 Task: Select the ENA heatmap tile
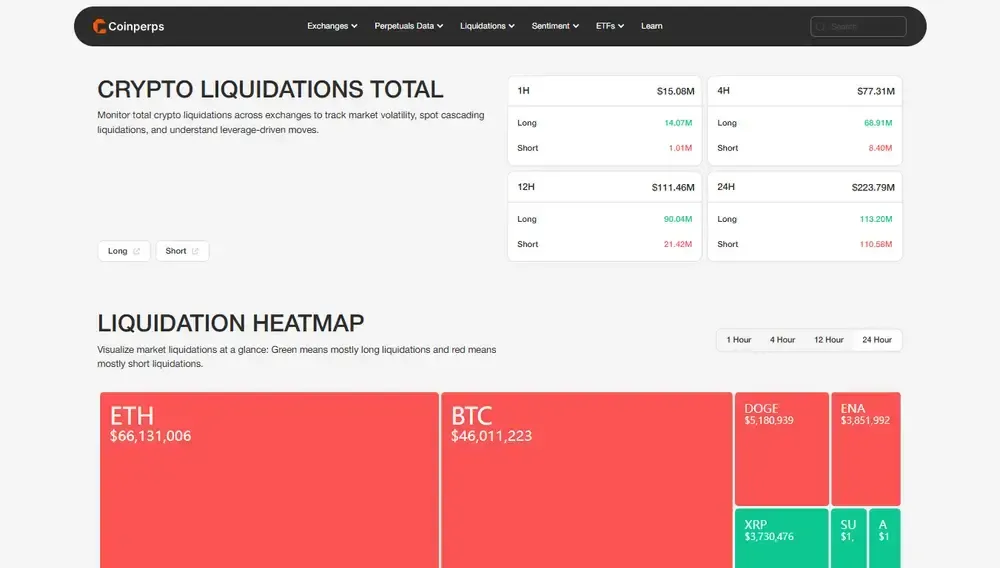coord(866,449)
